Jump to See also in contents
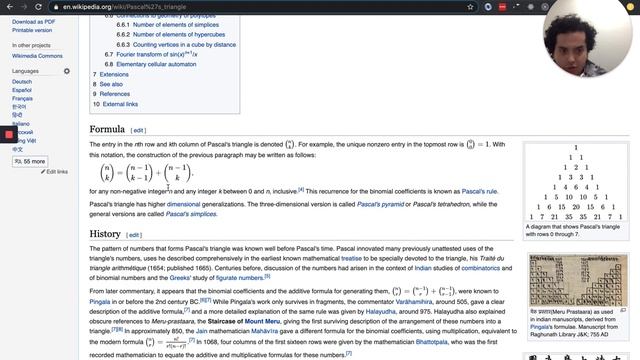This screenshot has width=640, height=360. click(111, 84)
